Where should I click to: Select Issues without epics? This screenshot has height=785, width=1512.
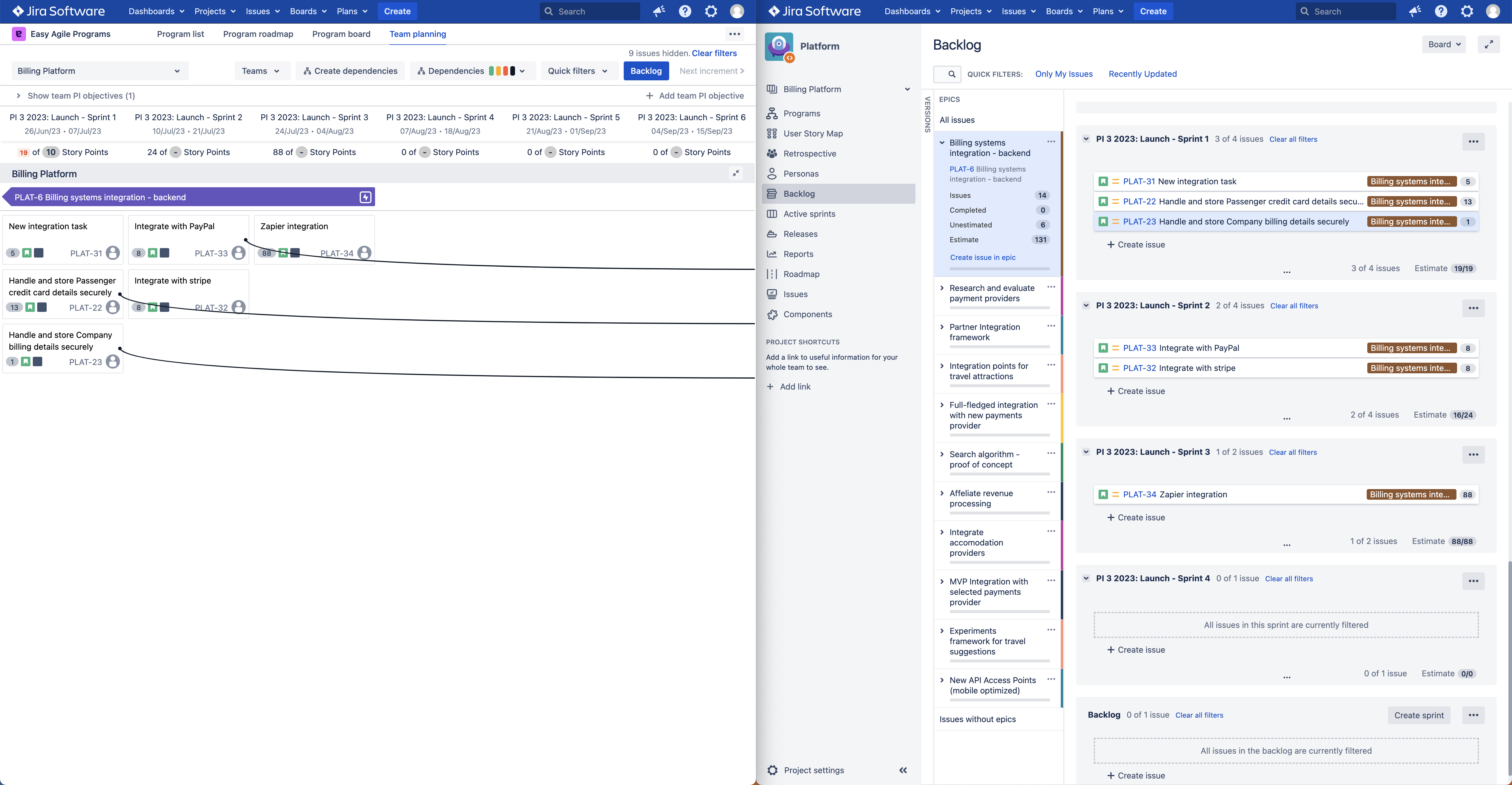977,719
